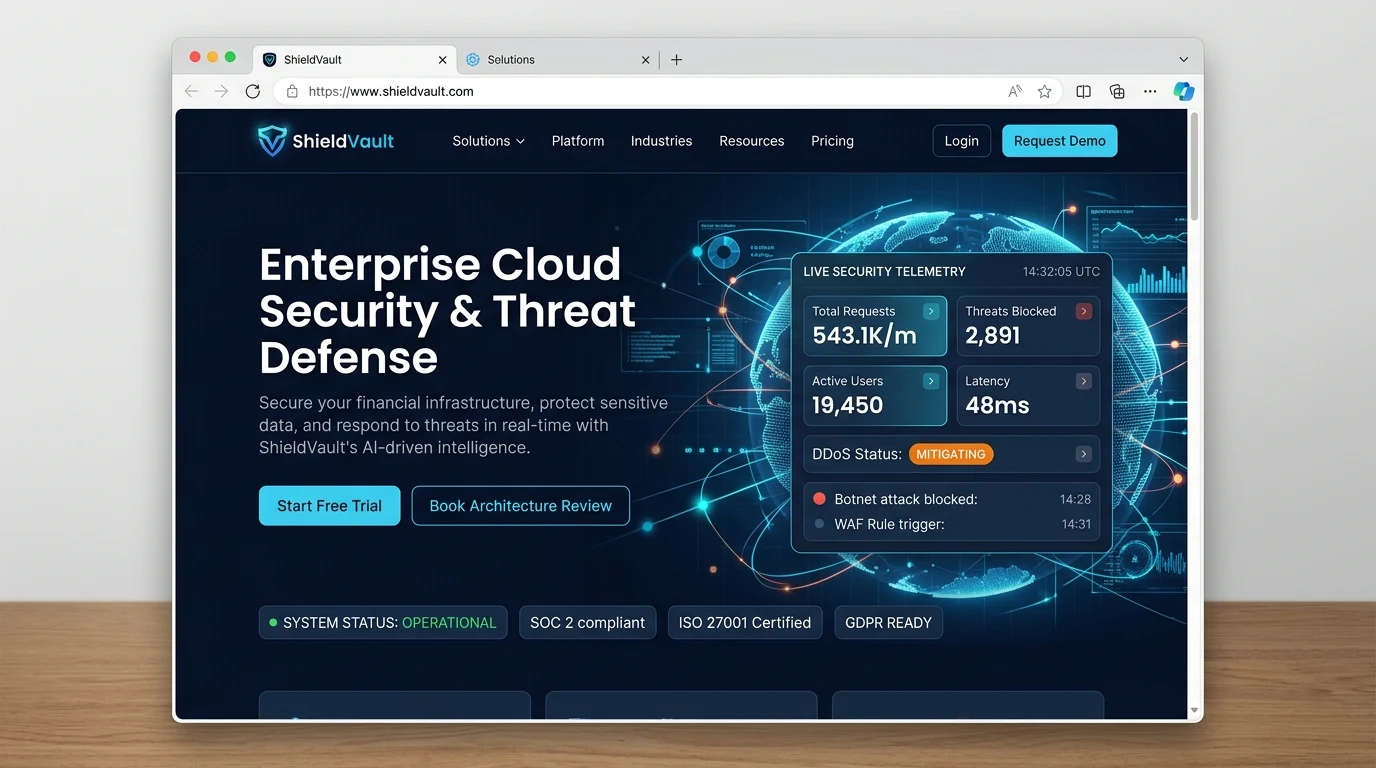
Task: Click the SYSTEM STATUS: OPERATIONAL badge
Action: coord(383,622)
